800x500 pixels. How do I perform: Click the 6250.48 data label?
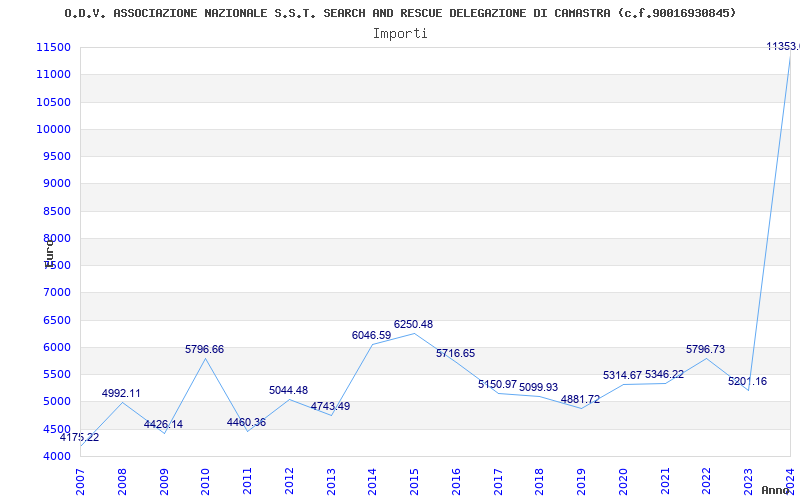click(x=413, y=324)
